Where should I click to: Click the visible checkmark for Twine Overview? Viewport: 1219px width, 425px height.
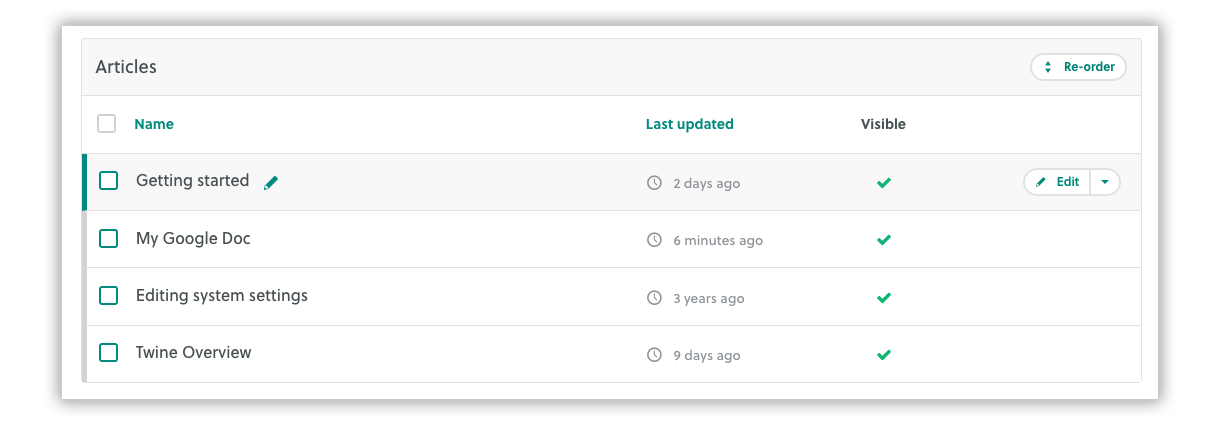[884, 355]
